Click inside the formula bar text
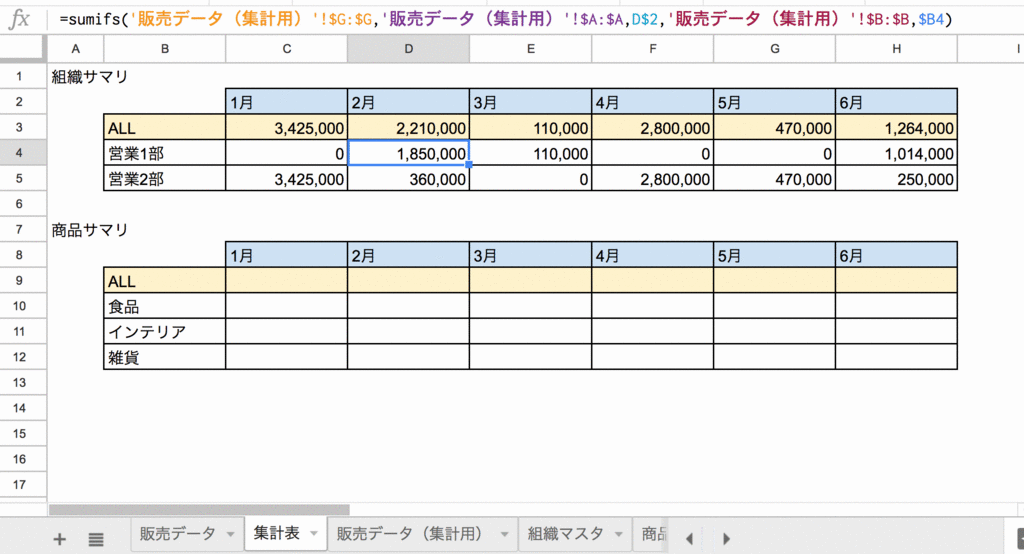The height and width of the screenshot is (554, 1024). coord(506,19)
